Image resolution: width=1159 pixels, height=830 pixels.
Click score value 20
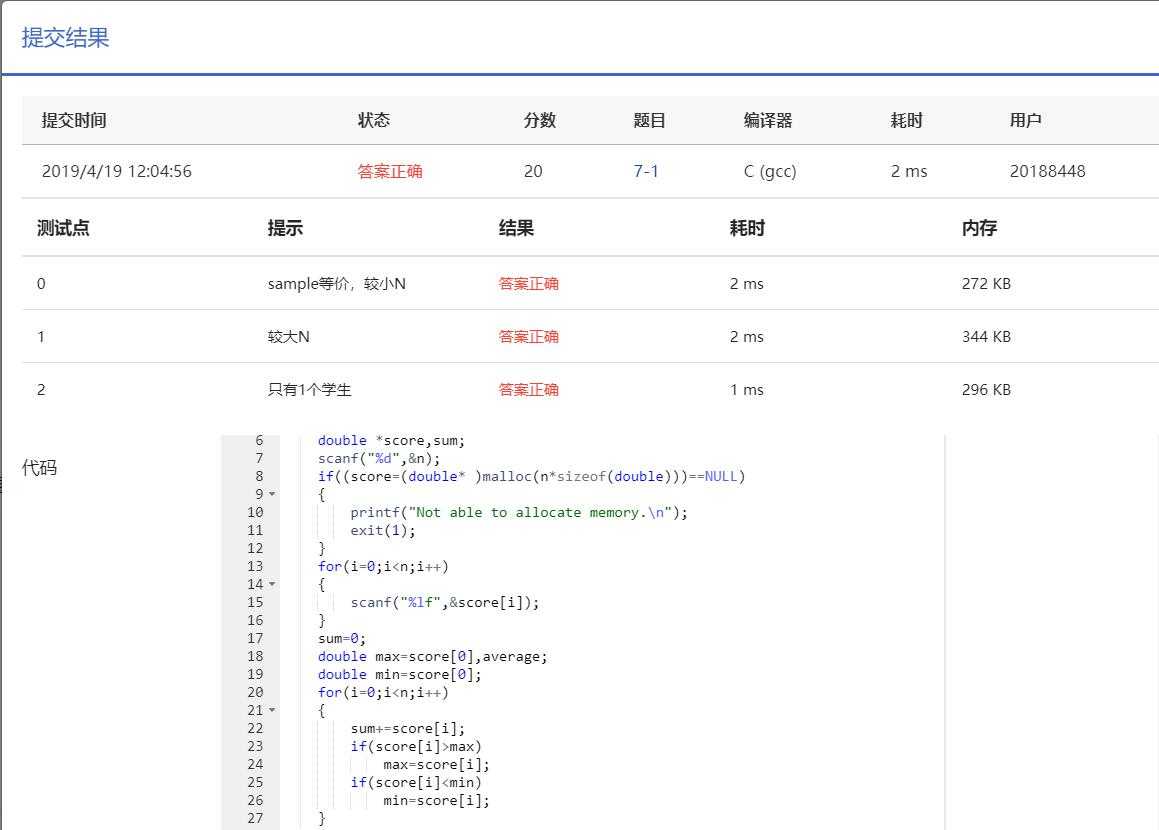533,171
